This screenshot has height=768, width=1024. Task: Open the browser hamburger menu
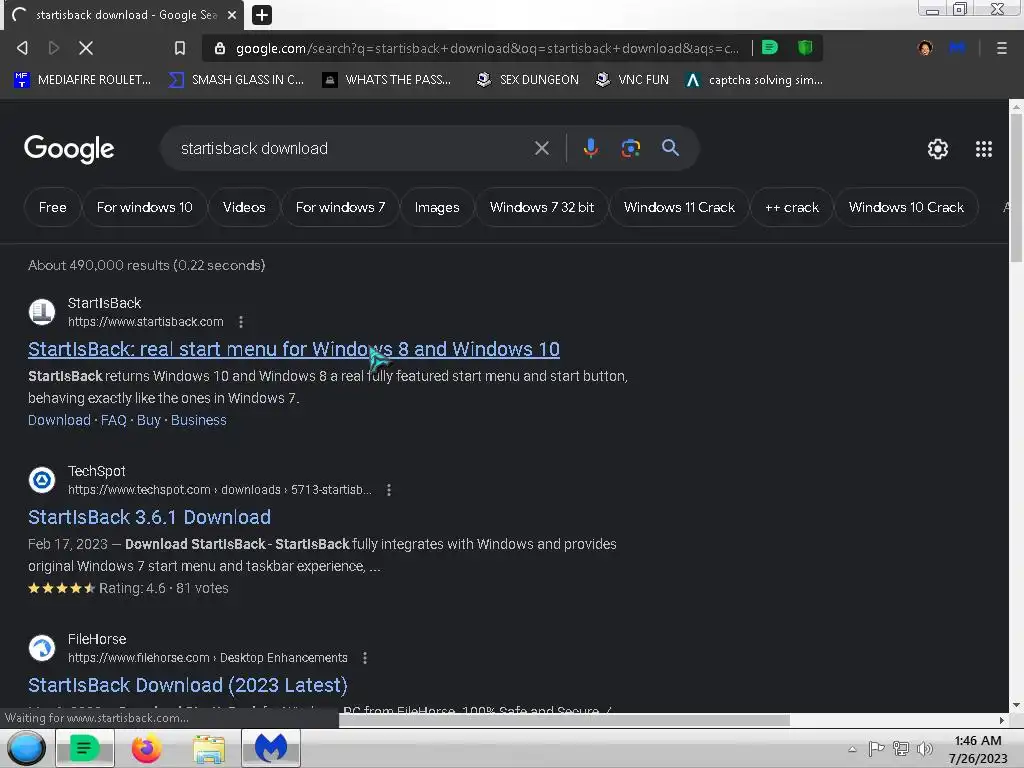[x=1002, y=48]
